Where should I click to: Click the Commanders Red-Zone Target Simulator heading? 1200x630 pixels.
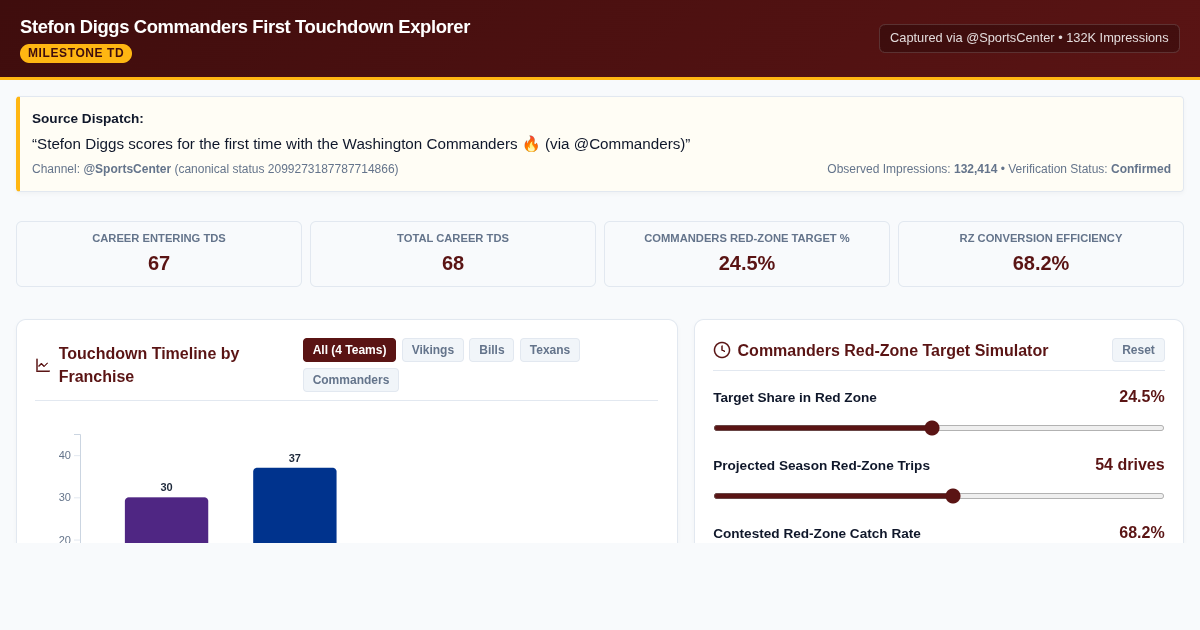click(893, 350)
